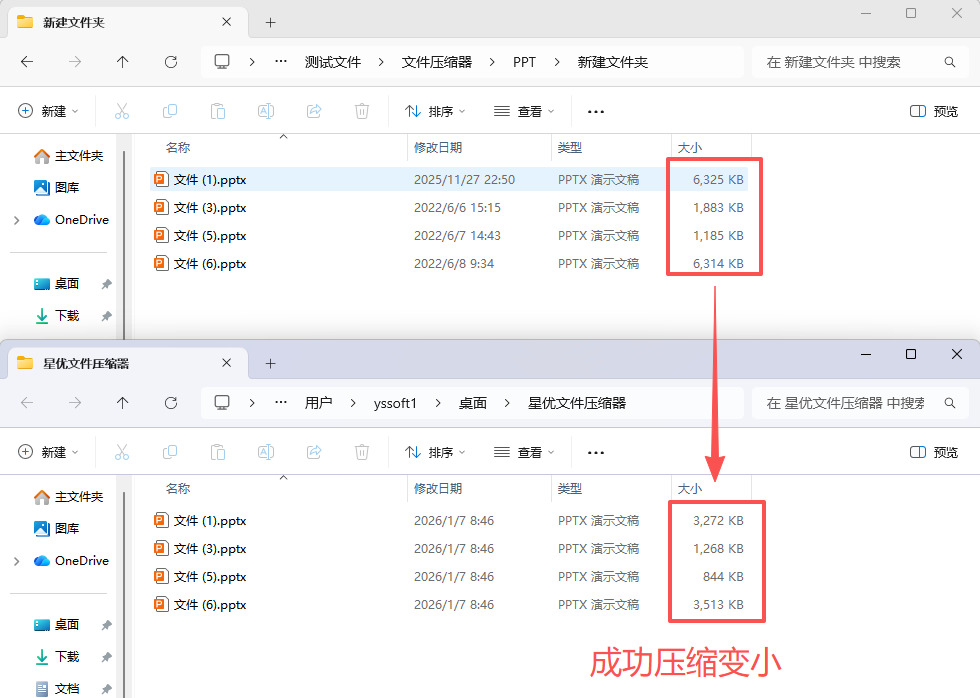Select 文件 (5).pptx sized 844 KB

click(449, 577)
